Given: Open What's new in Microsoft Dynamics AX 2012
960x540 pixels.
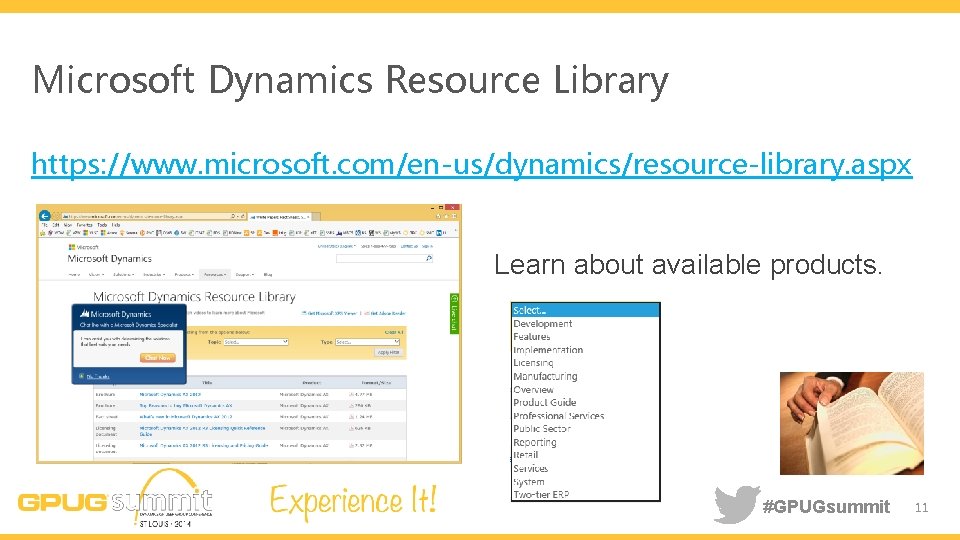Looking at the screenshot, I should click(186, 416).
